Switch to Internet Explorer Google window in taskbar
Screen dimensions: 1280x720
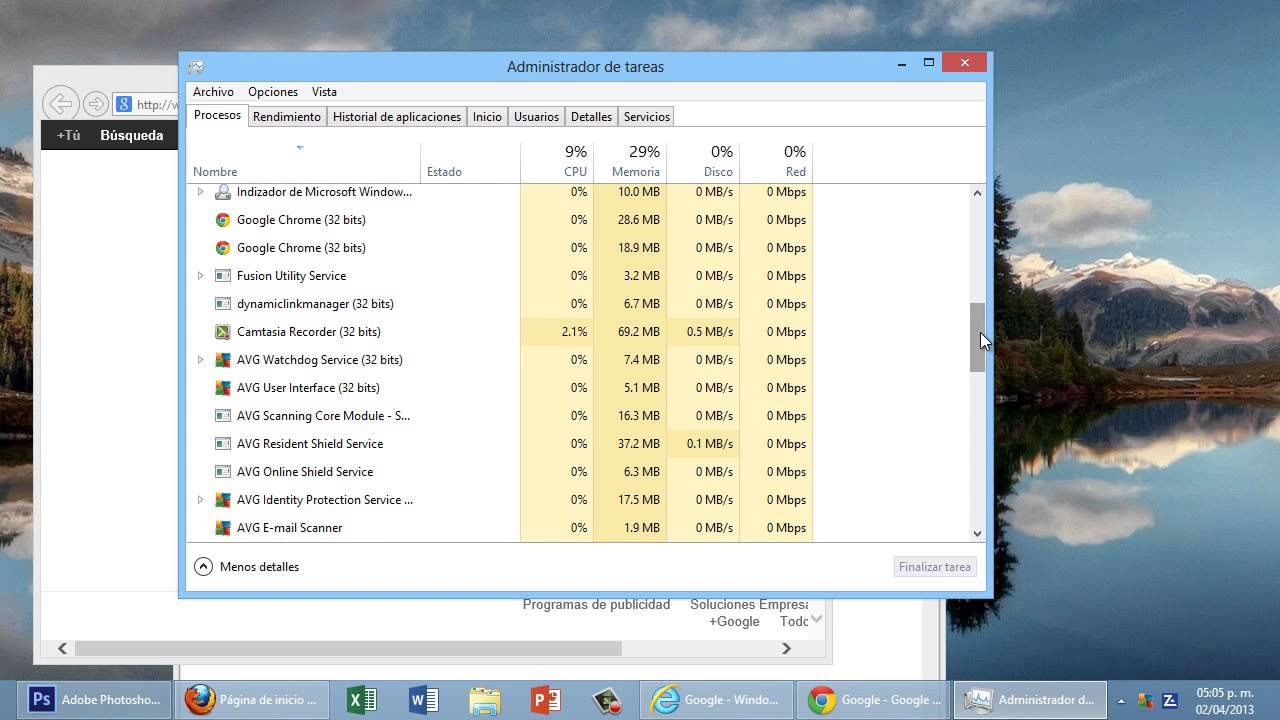pos(717,700)
